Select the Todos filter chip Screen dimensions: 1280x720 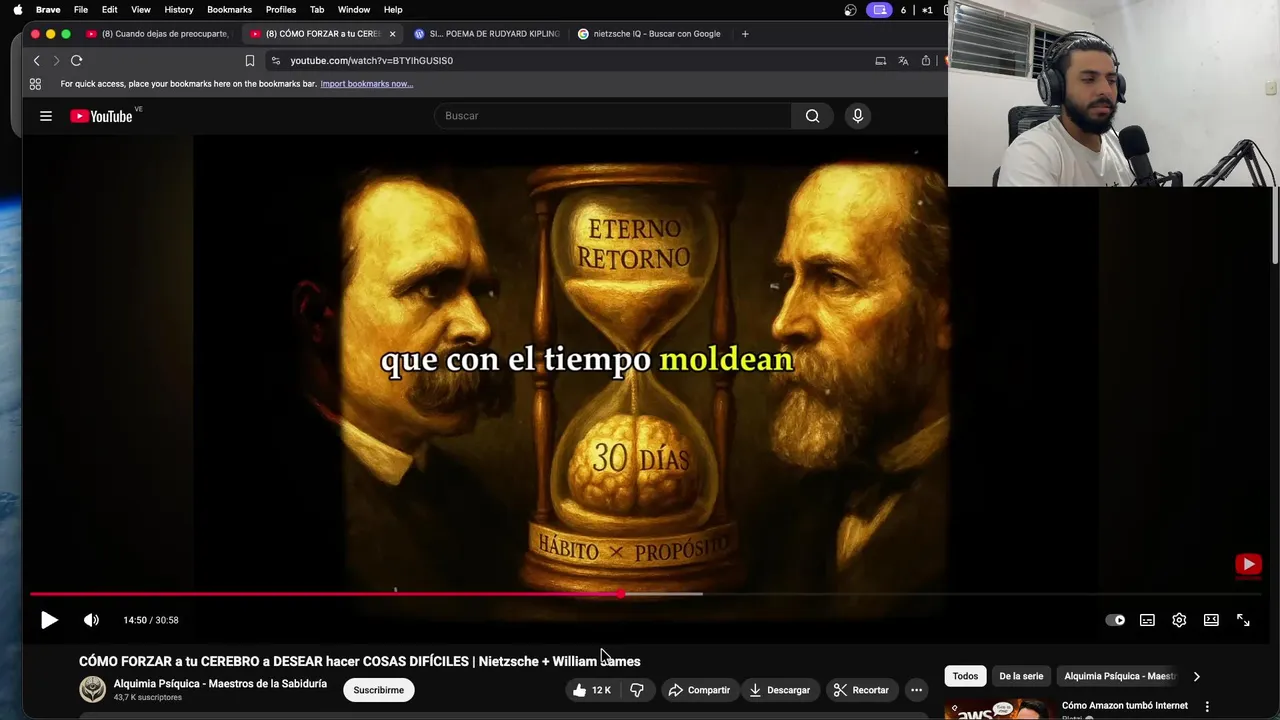(965, 676)
